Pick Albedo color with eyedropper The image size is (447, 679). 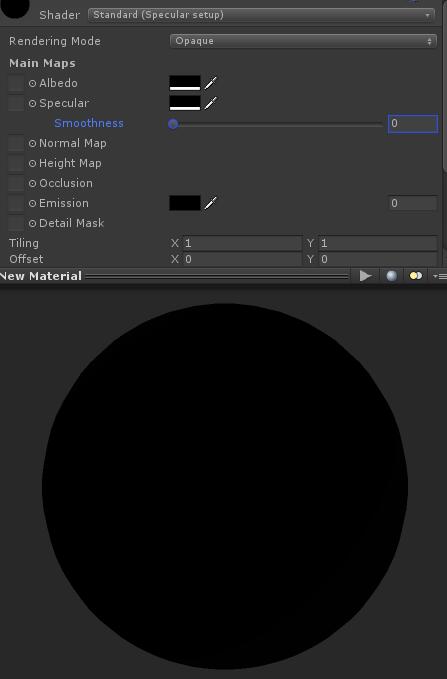click(x=211, y=83)
